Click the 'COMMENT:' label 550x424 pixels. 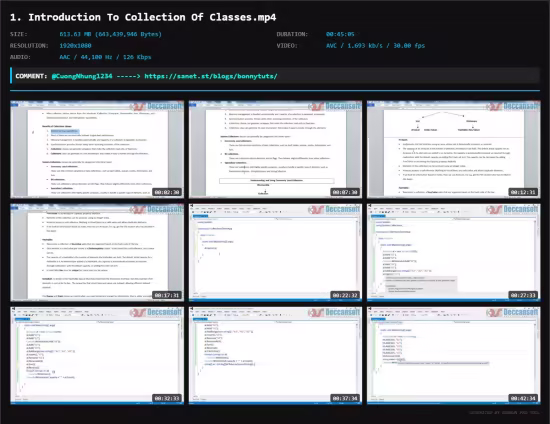pyautogui.click(x=31, y=76)
